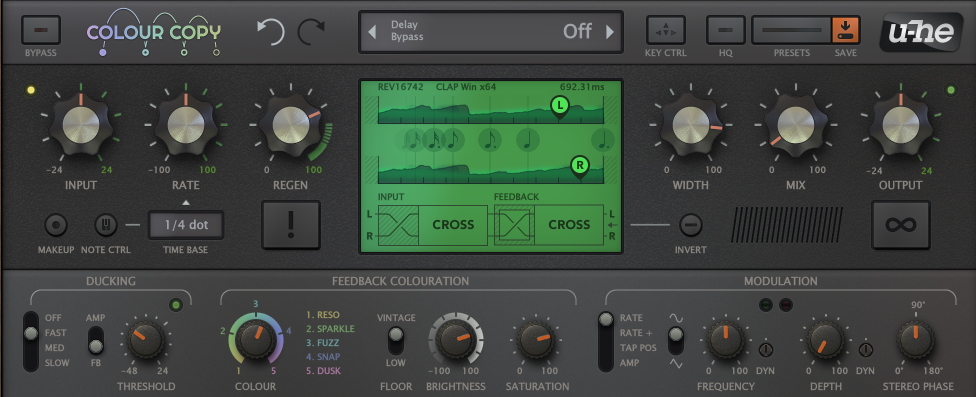Image resolution: width=976 pixels, height=397 pixels.
Task: Set modulation target to Rate
Action: click(x=631, y=318)
